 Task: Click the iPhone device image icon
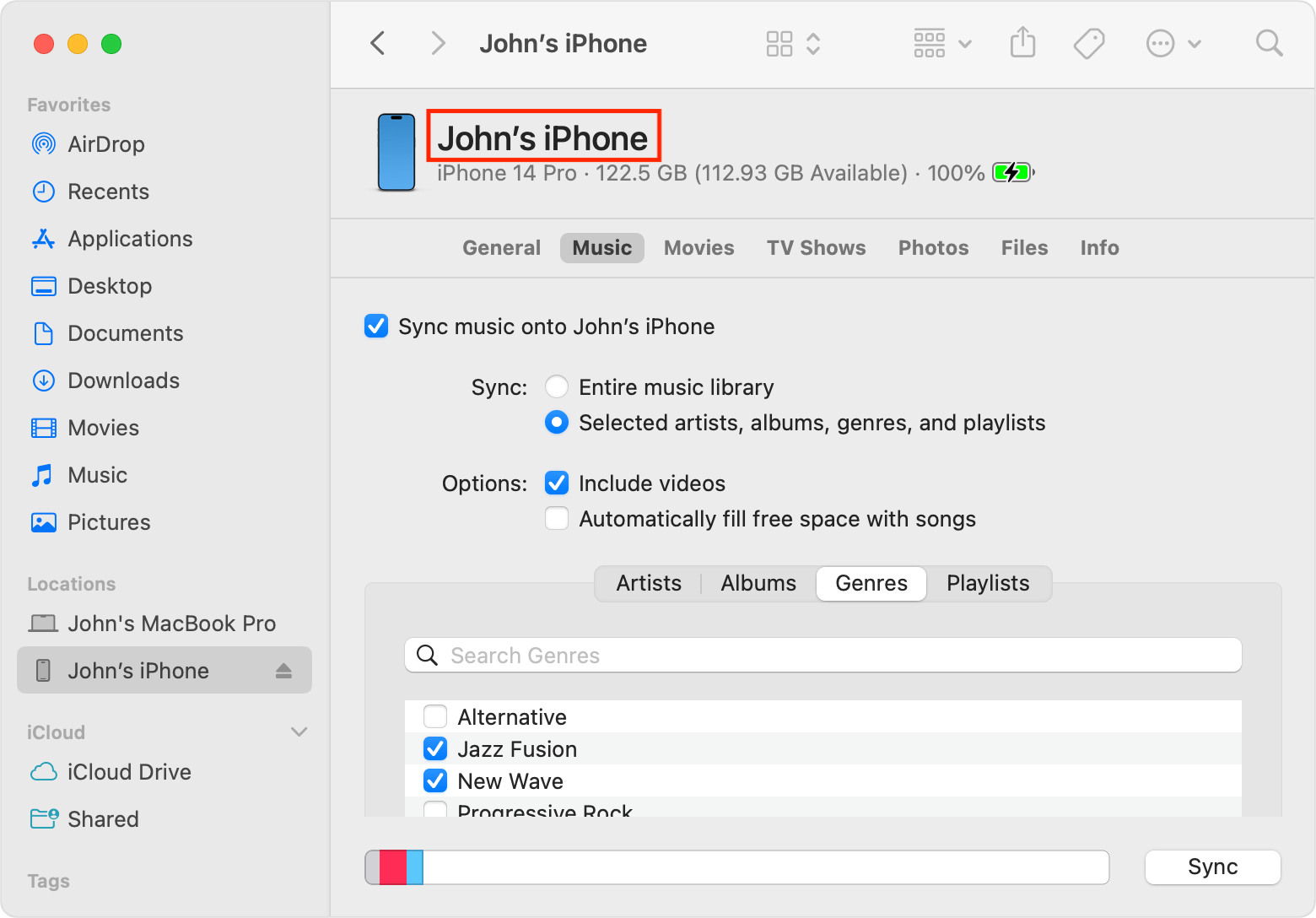click(396, 153)
